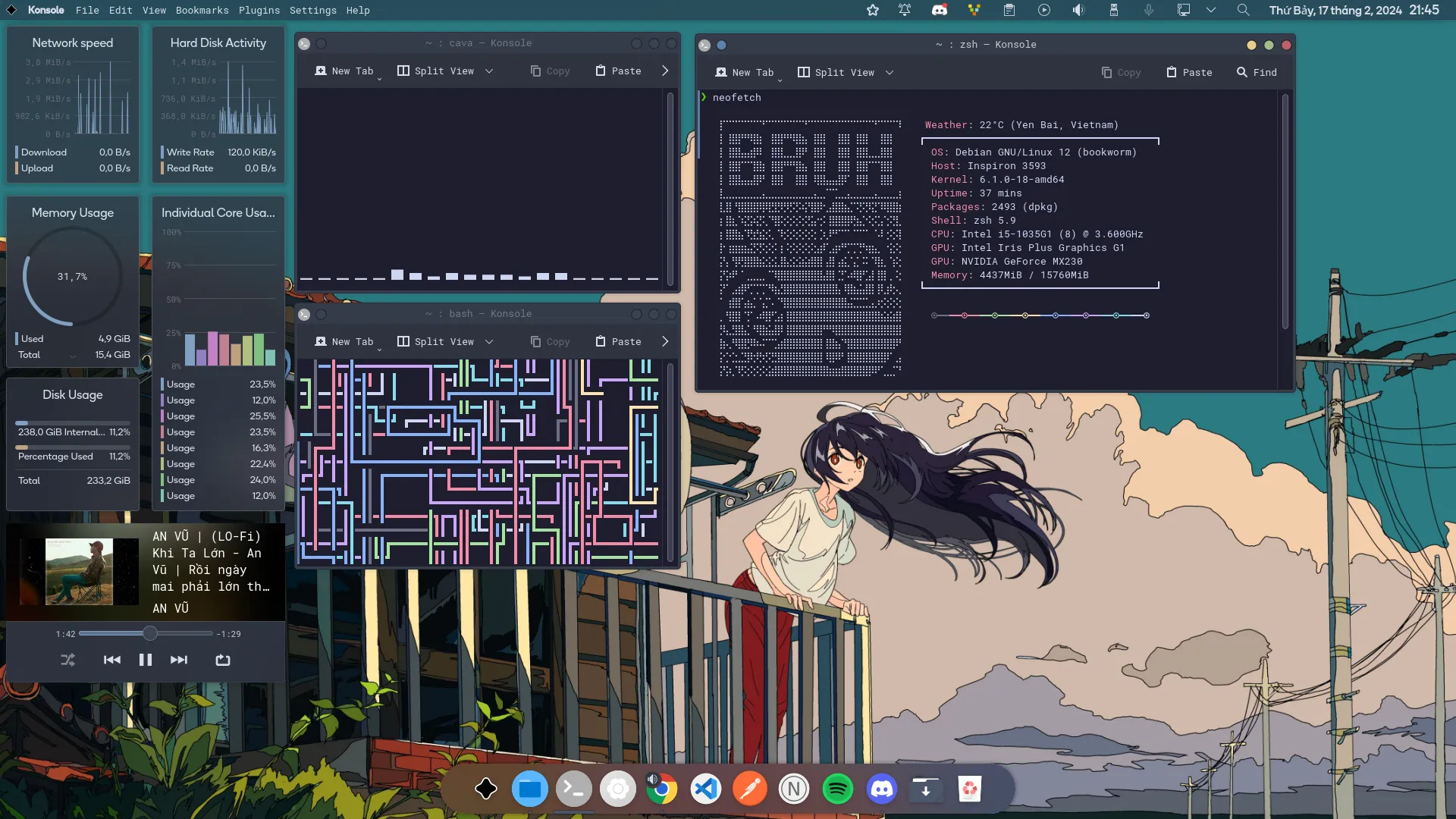Open the Downloads folder in the dock
This screenshot has height=819, width=1456.
click(x=926, y=789)
